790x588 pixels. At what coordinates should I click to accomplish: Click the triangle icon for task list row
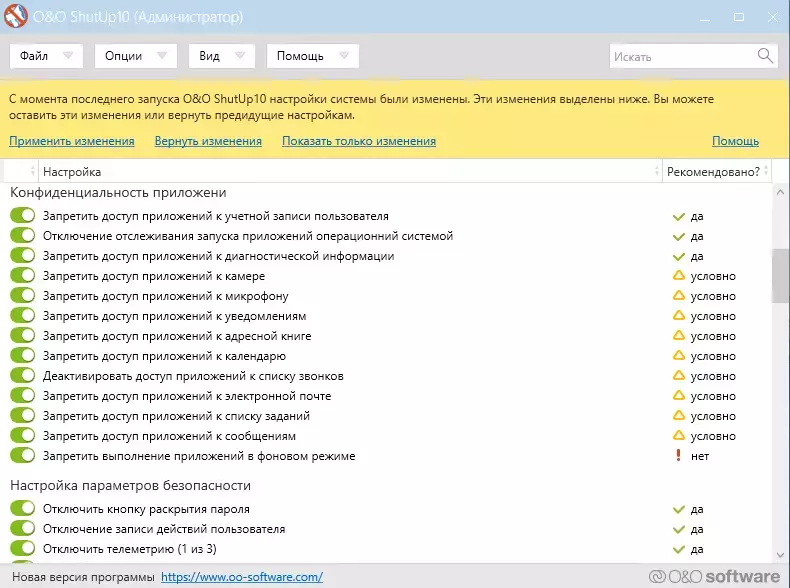click(679, 415)
